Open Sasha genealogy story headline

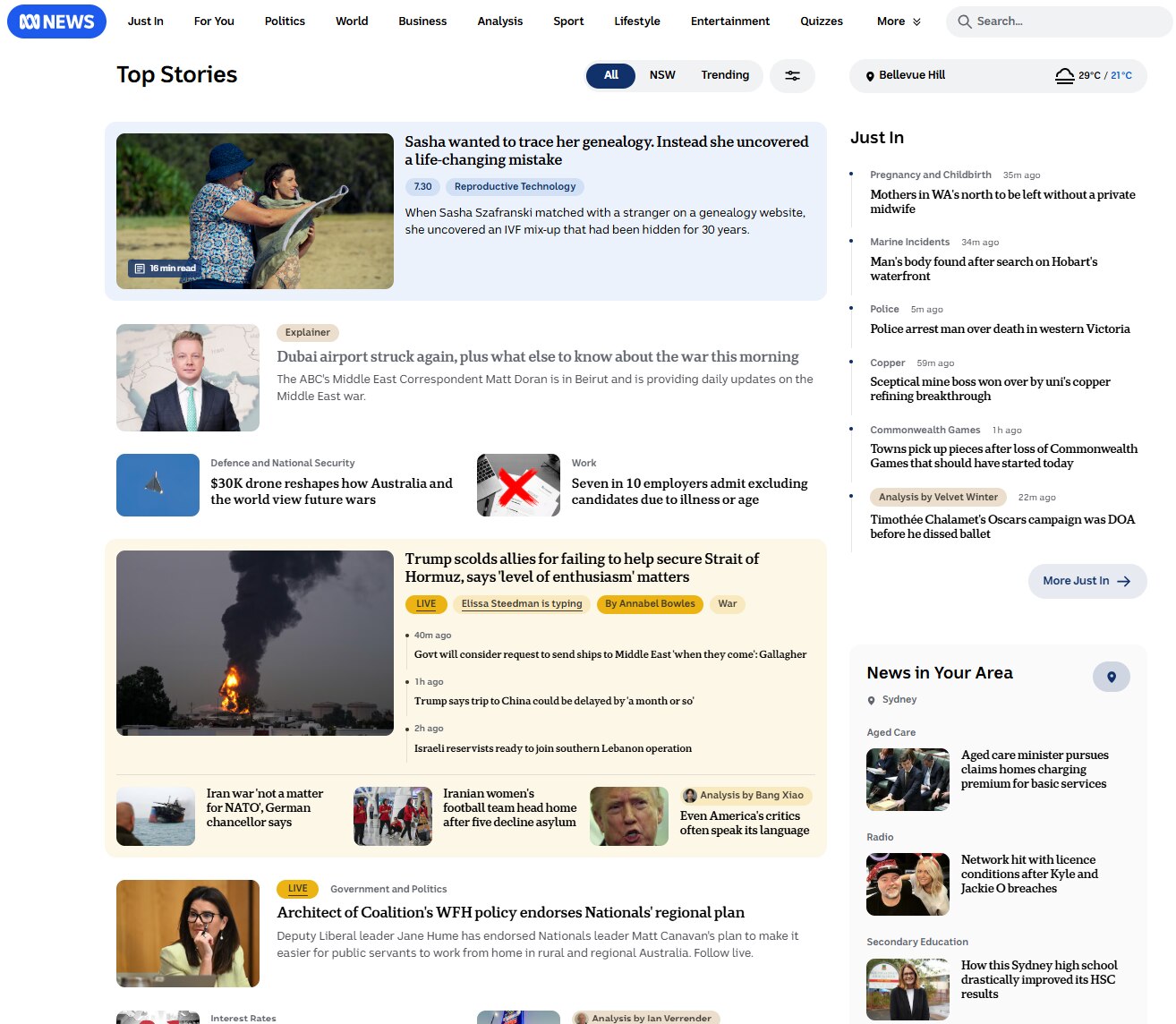607,150
